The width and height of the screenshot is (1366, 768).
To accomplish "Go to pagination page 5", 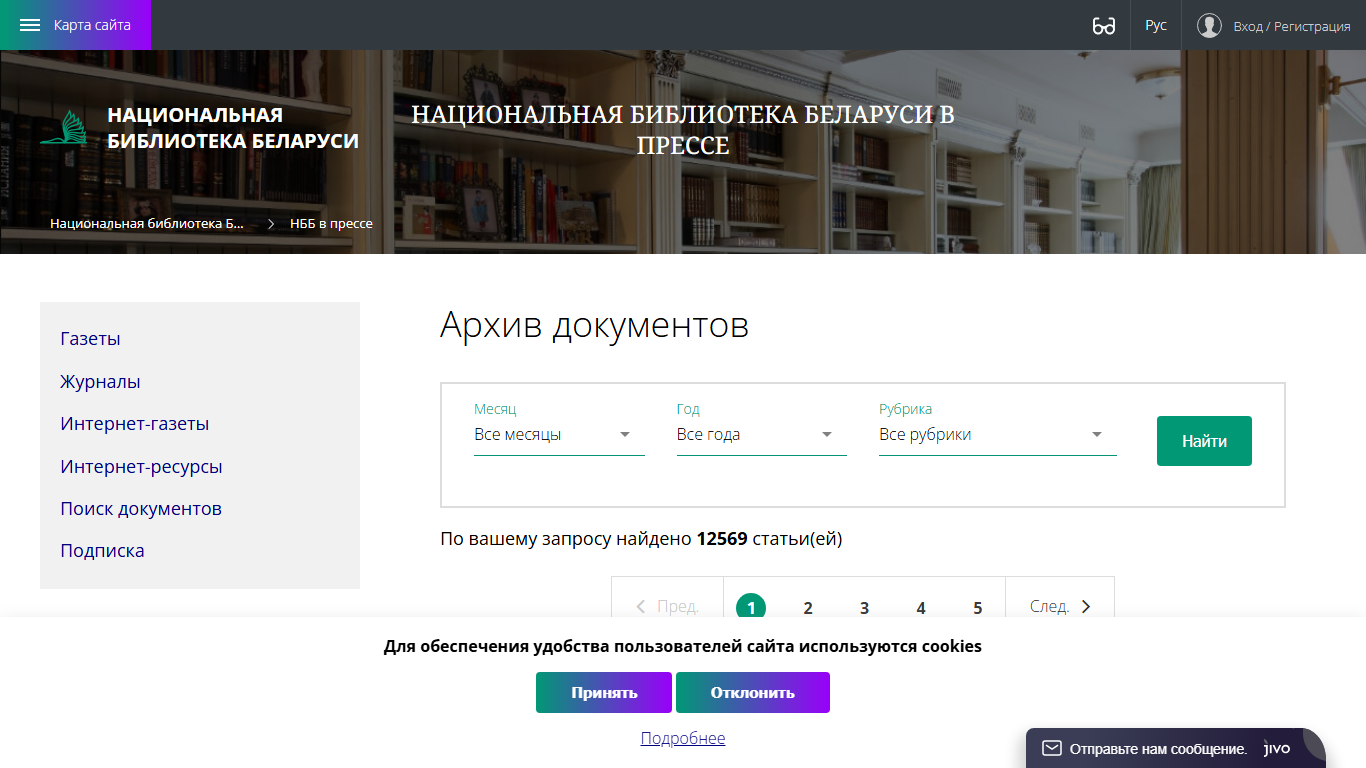I will point(978,607).
